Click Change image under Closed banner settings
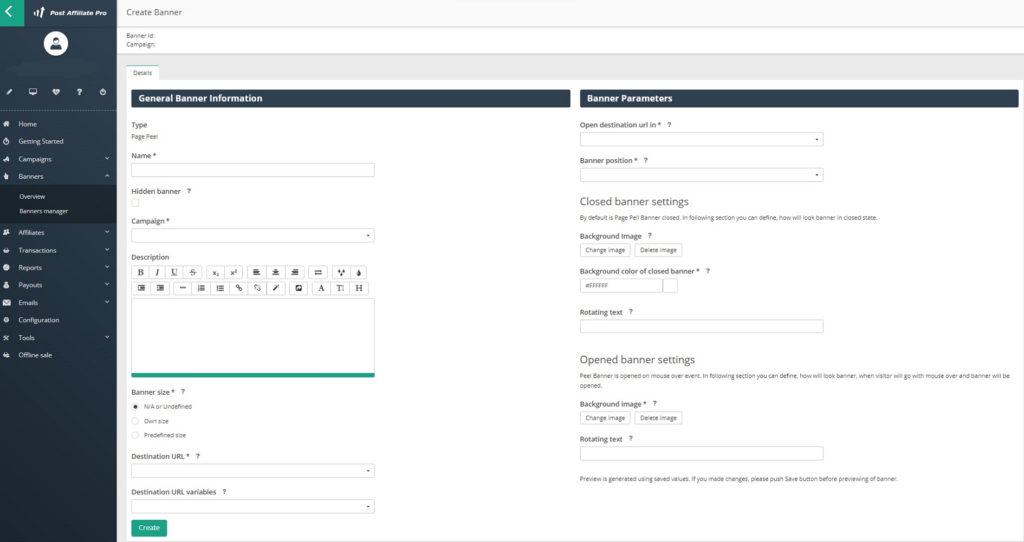This screenshot has width=1024, height=542. click(605, 250)
